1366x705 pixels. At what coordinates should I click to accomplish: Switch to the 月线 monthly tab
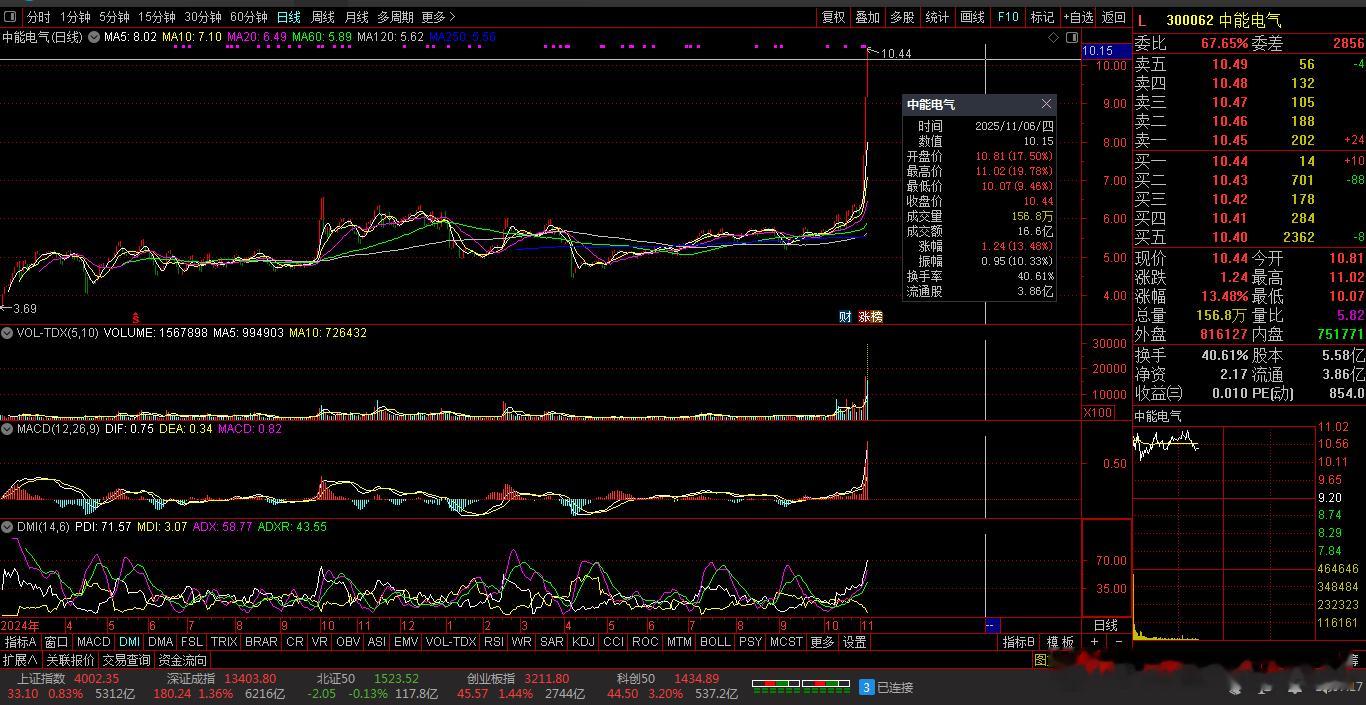coord(356,17)
